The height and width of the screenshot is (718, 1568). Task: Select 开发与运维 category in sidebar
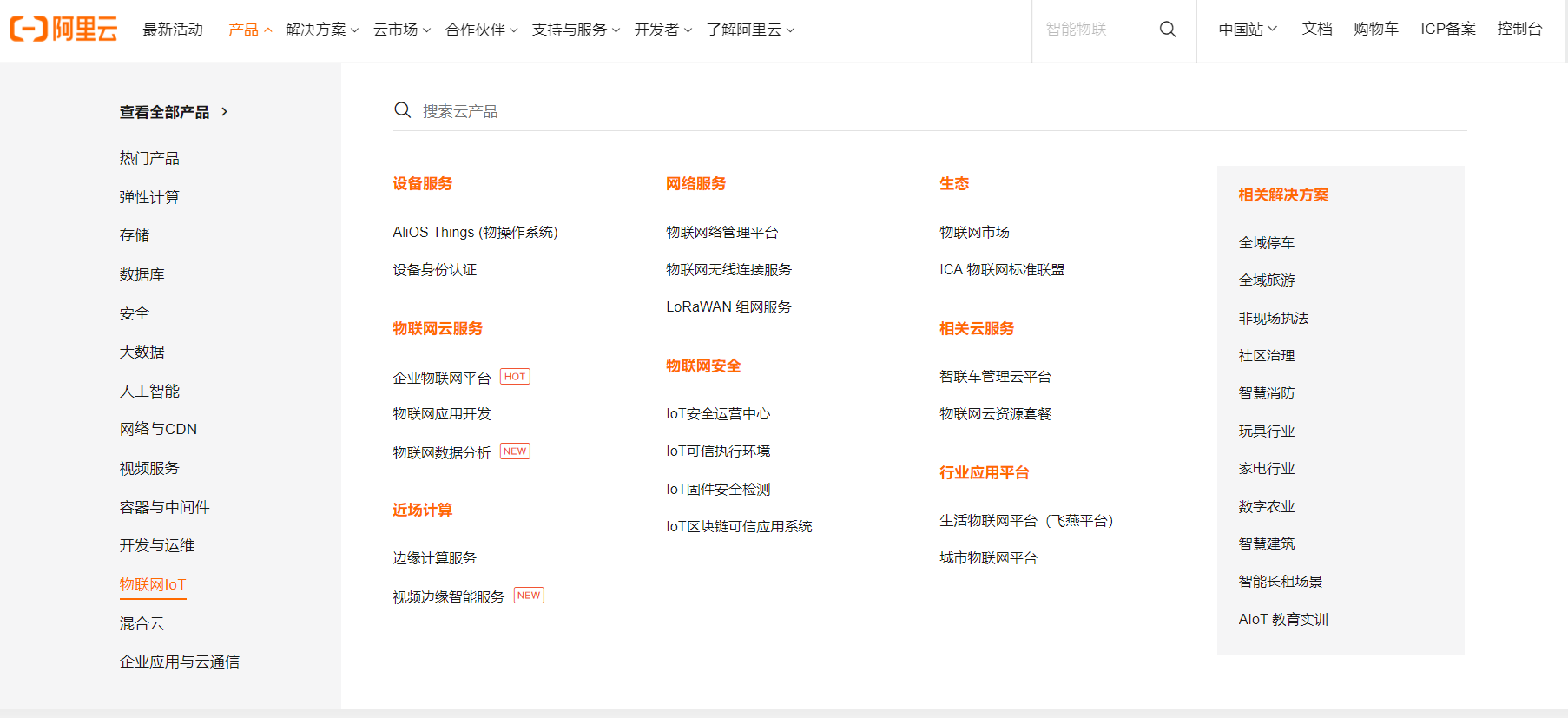157,545
